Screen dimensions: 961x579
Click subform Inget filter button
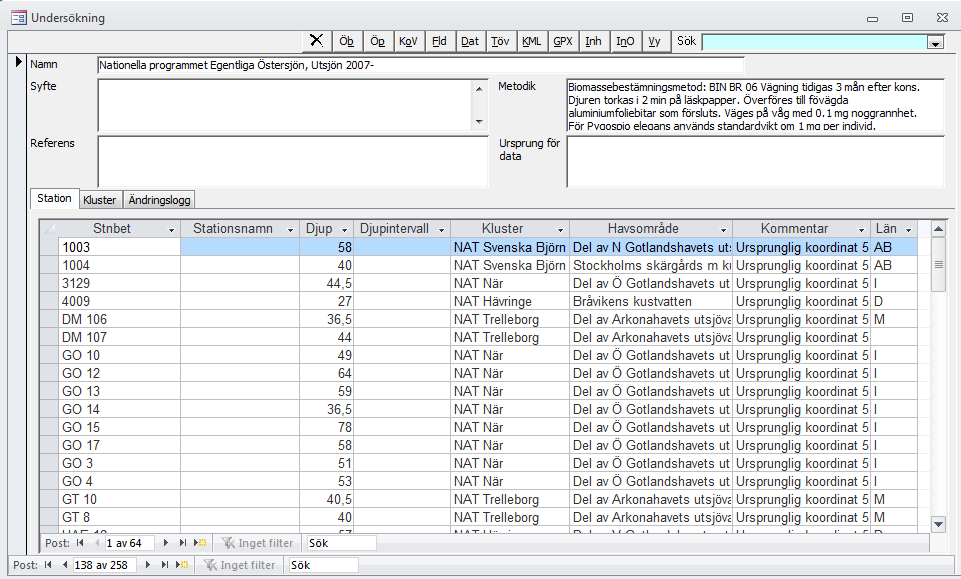click(x=257, y=543)
